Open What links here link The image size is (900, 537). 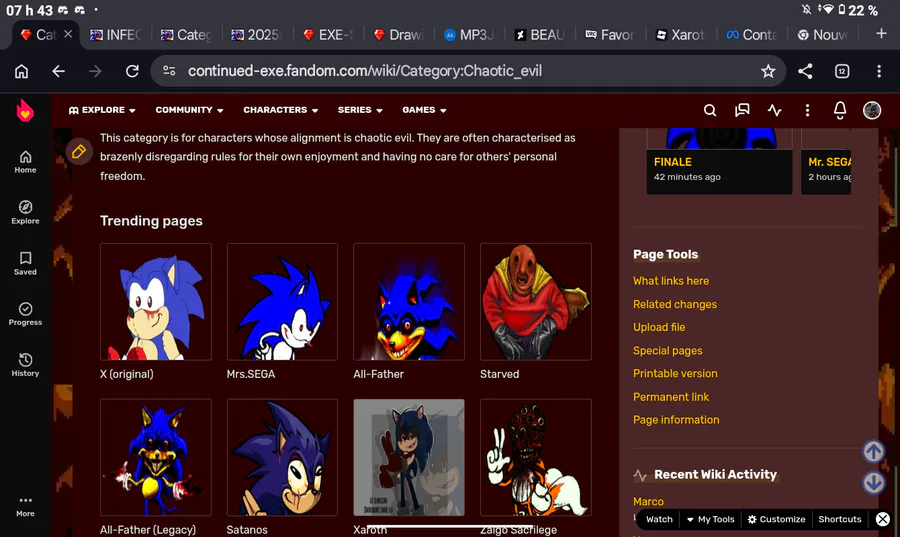[x=670, y=281]
